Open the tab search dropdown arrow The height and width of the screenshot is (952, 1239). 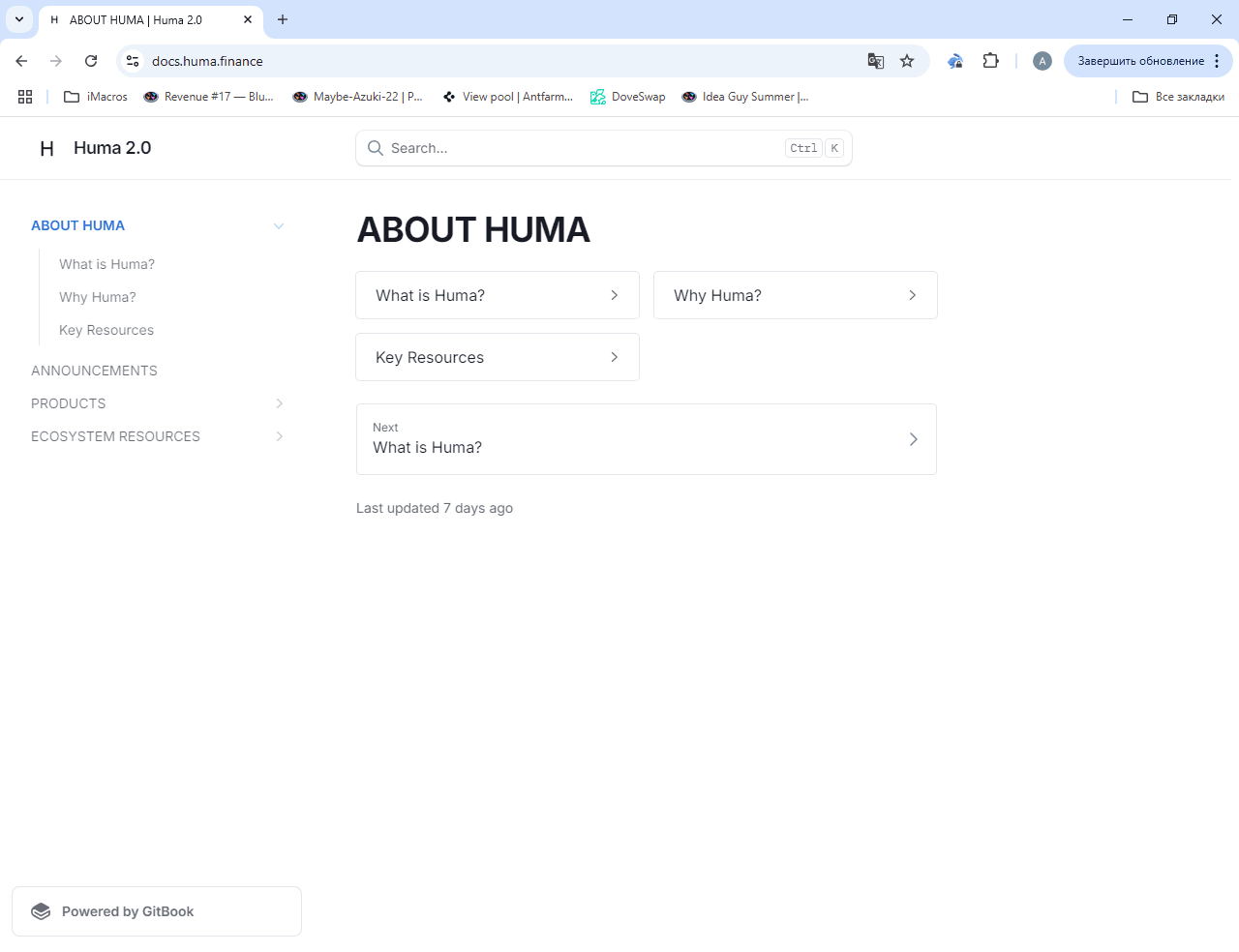[19, 19]
